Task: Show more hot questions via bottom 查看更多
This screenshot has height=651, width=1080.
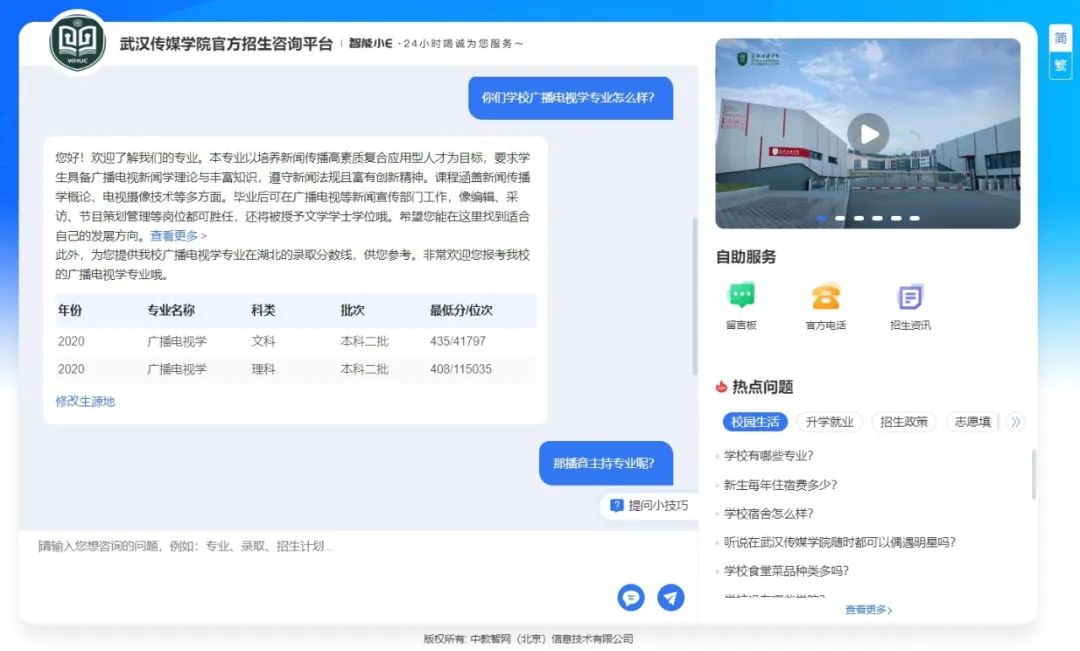Action: click(868, 609)
